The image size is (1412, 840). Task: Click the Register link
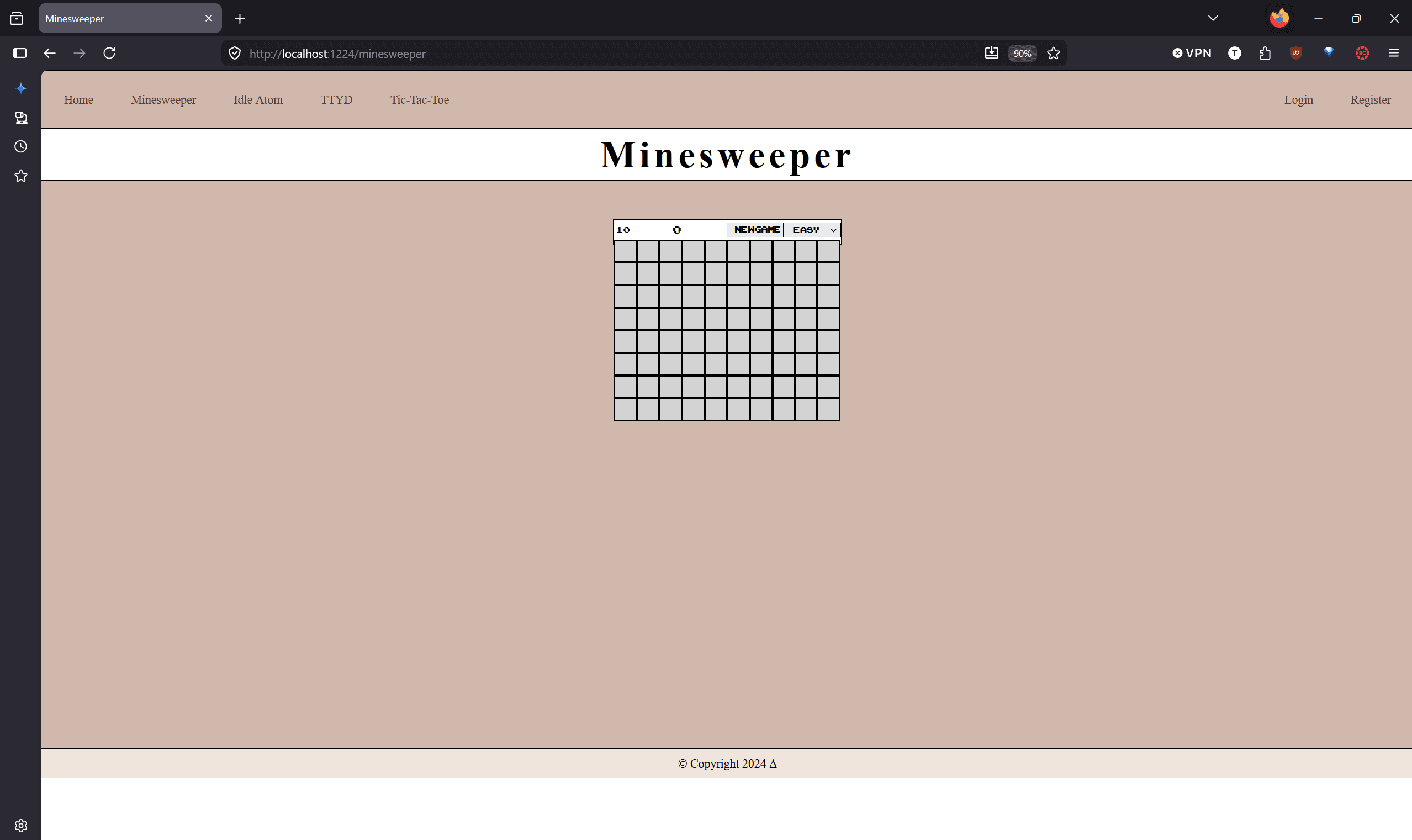point(1370,99)
